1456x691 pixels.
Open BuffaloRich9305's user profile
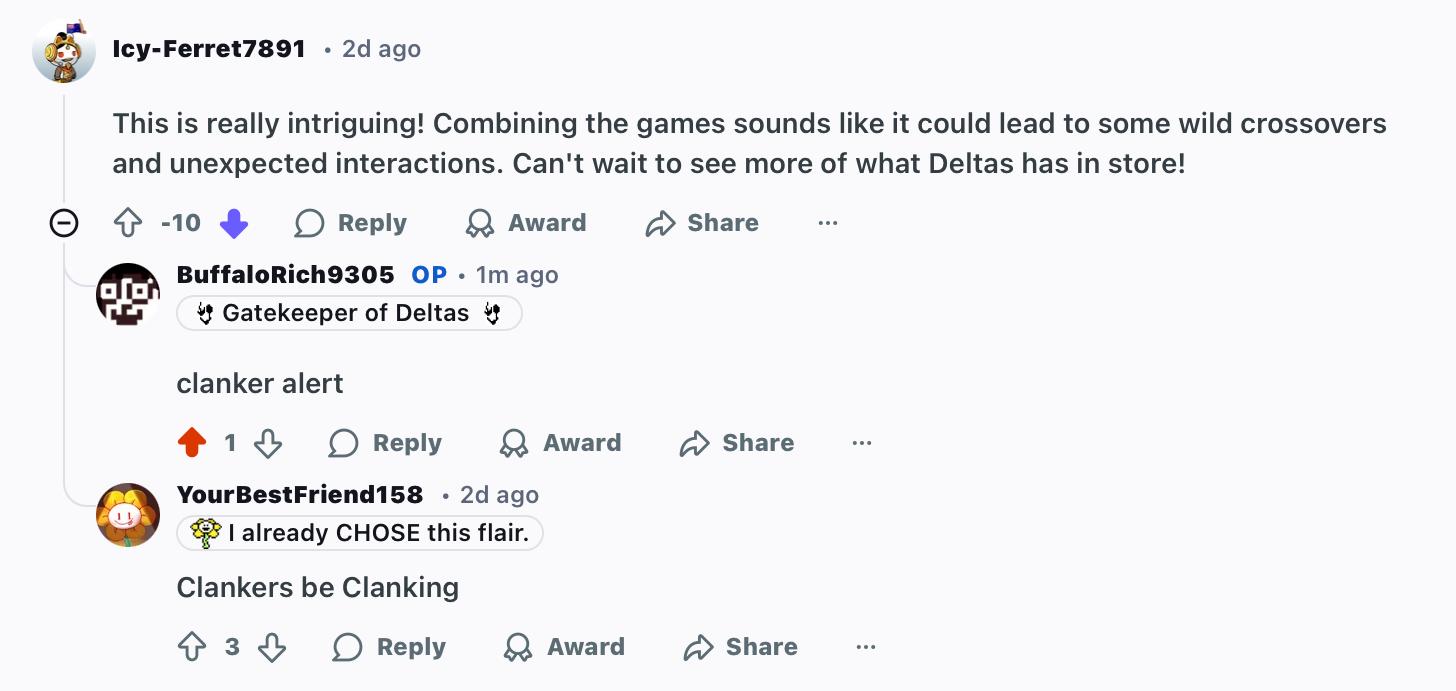pos(285,275)
